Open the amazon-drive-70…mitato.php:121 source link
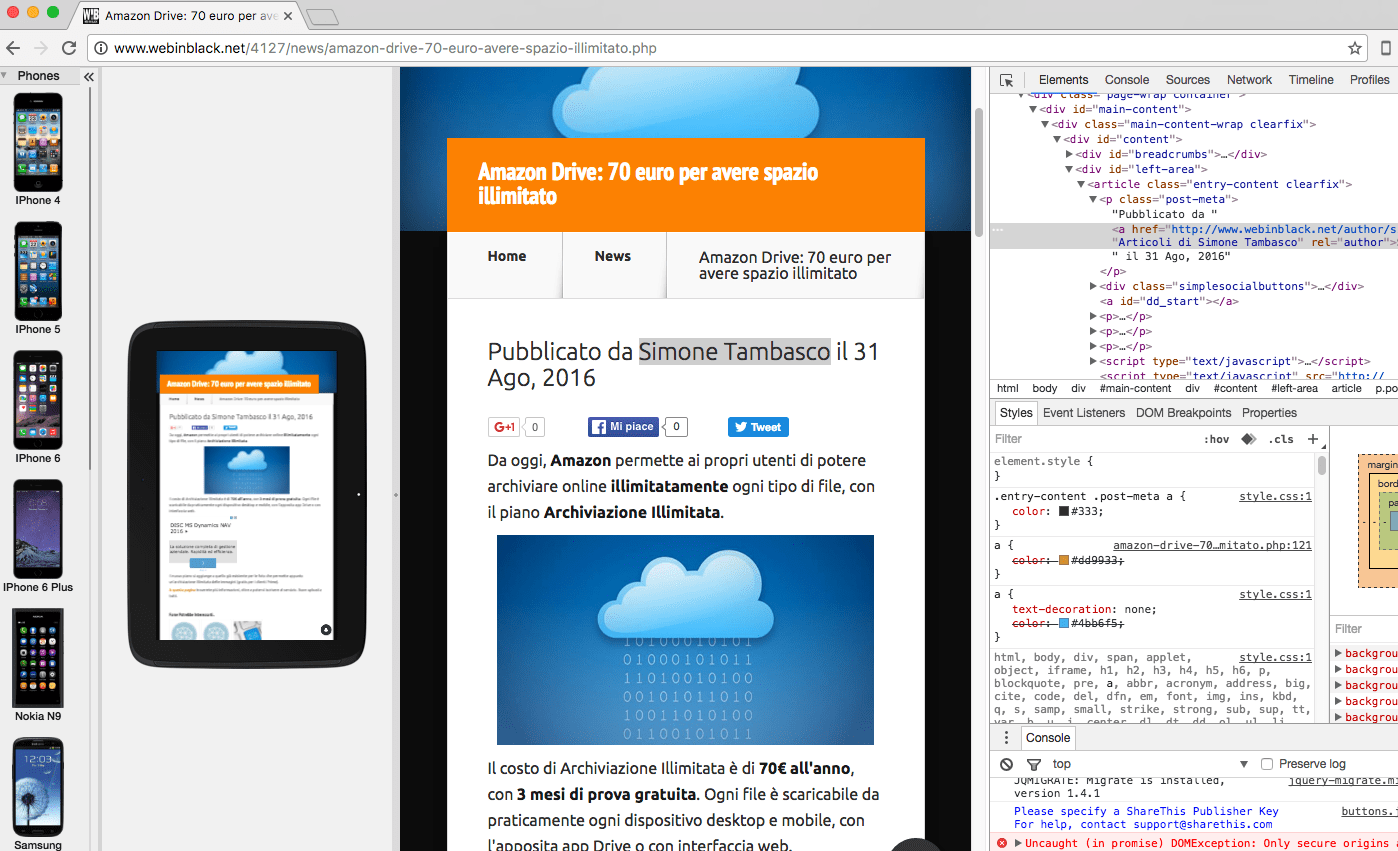The height and width of the screenshot is (851, 1398). 1212,546
